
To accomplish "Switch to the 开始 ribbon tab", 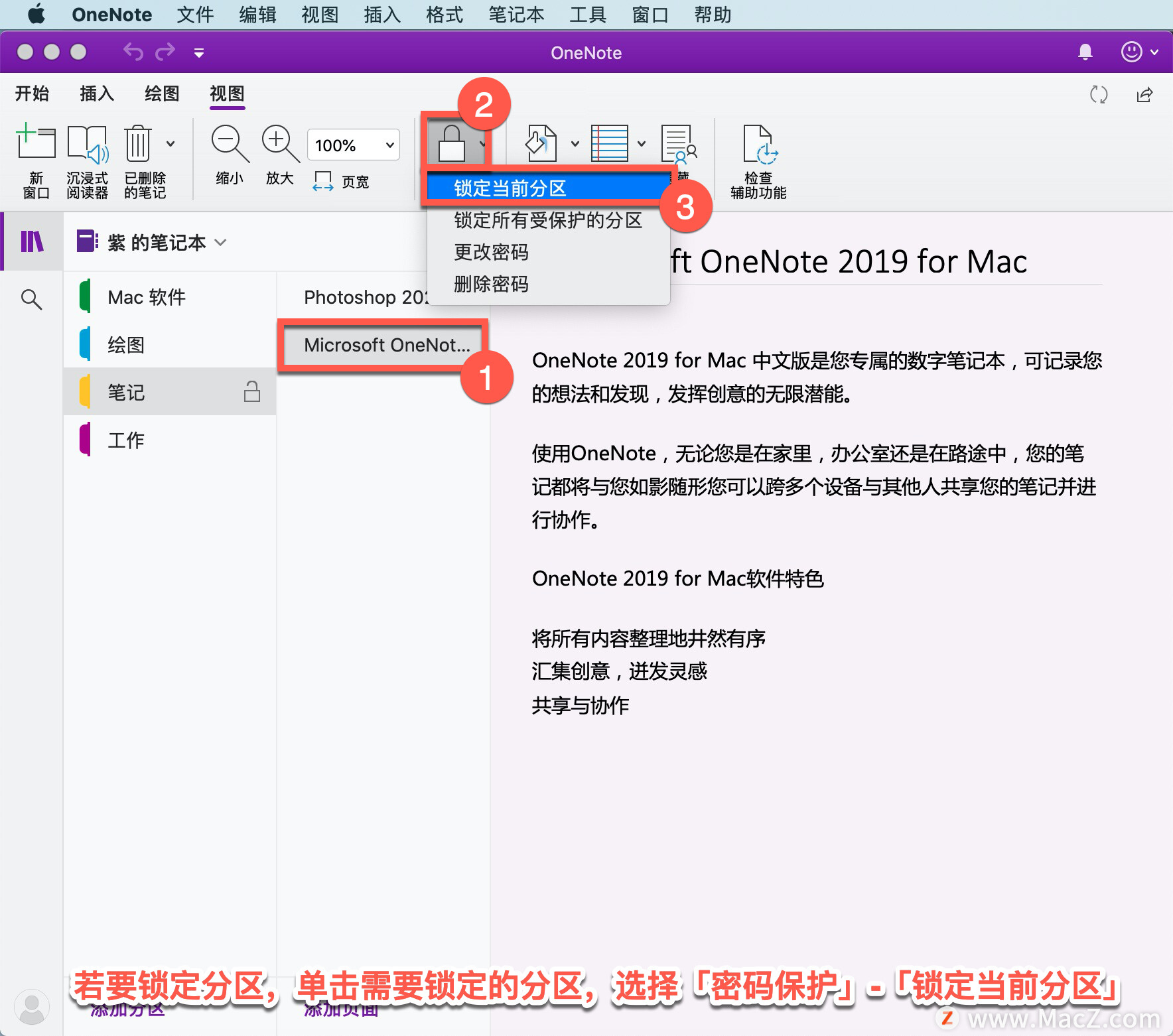I will tap(32, 94).
